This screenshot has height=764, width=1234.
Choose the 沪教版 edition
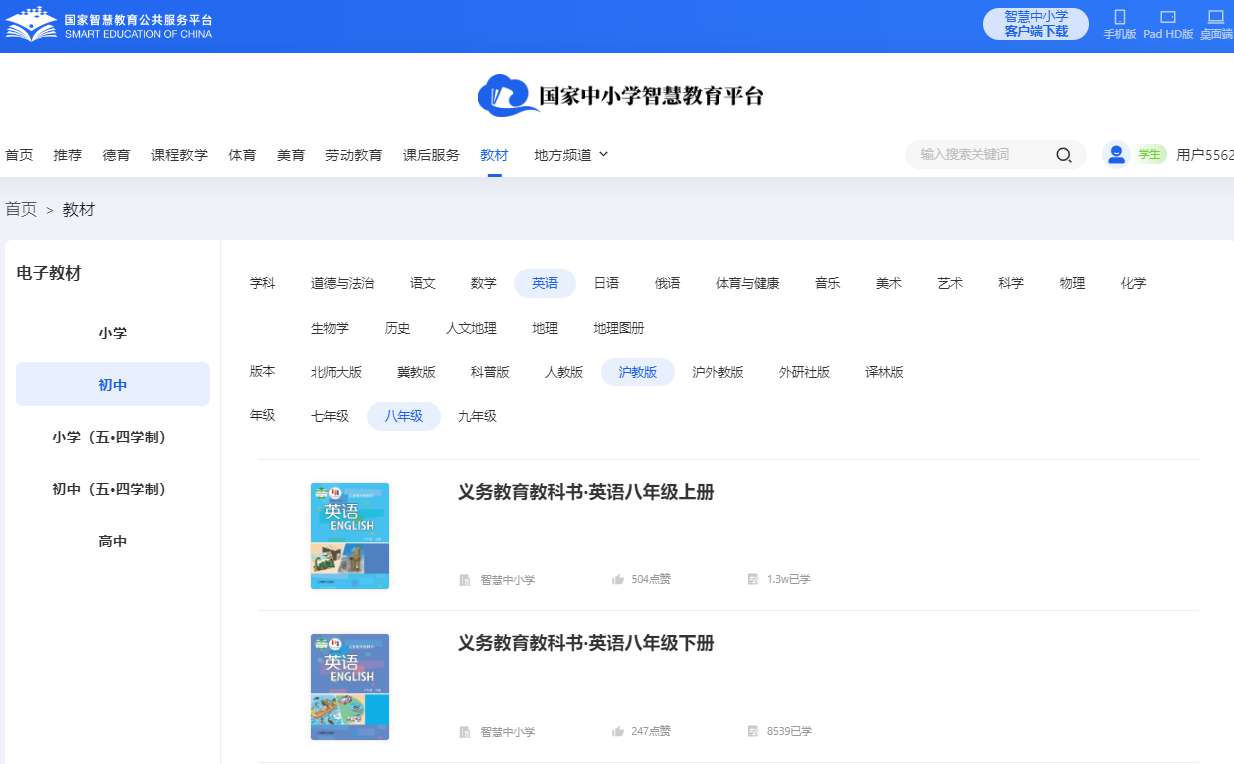tap(638, 372)
